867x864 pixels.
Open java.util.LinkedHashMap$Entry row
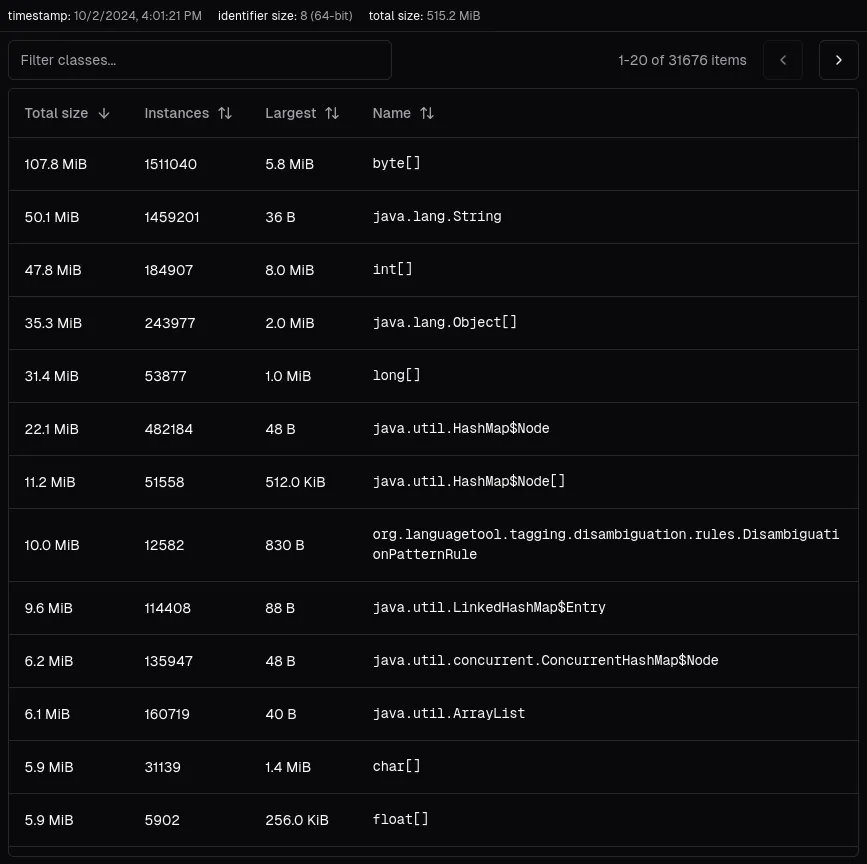[489, 608]
